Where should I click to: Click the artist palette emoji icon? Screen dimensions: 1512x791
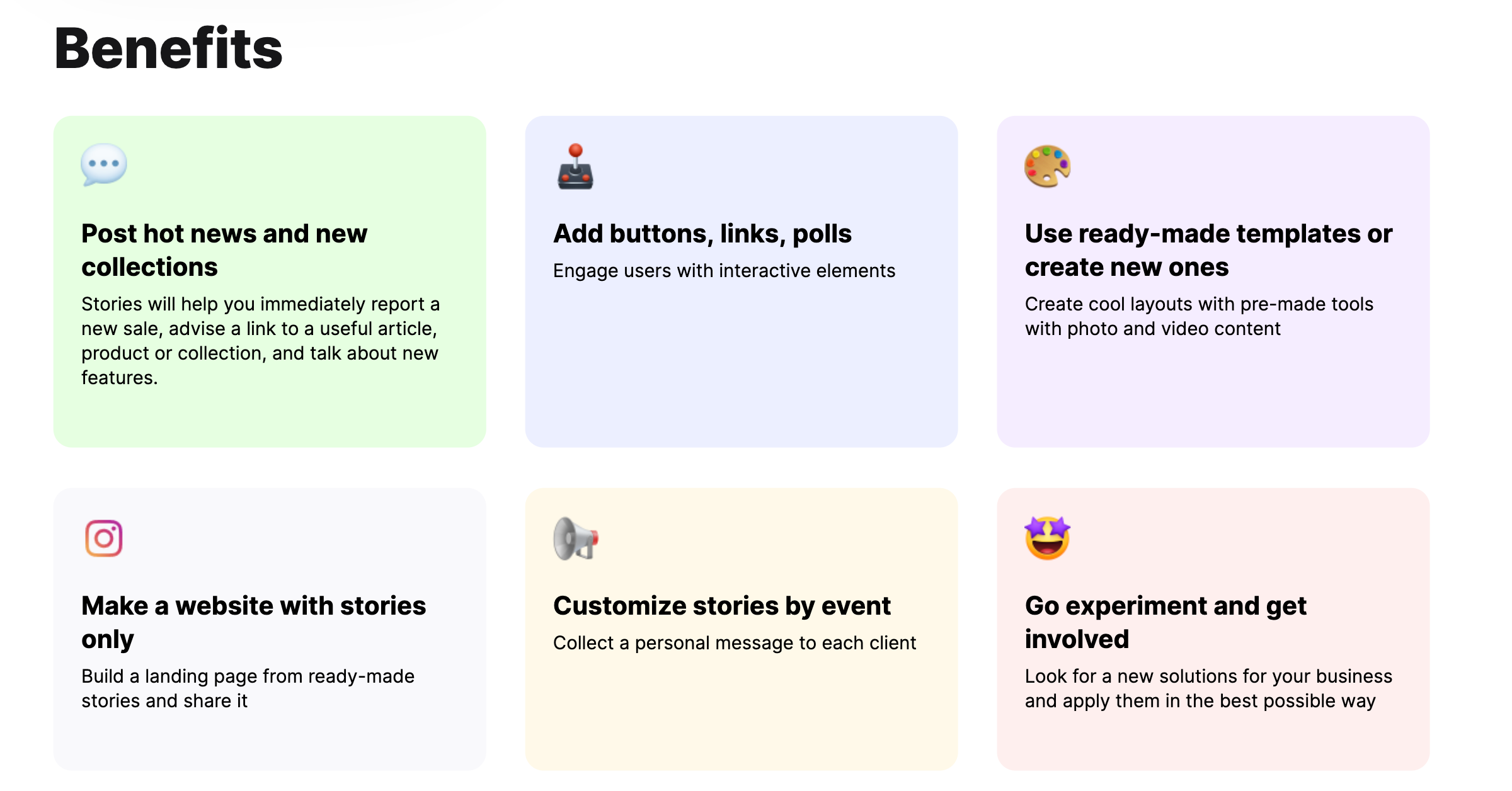point(1047,166)
